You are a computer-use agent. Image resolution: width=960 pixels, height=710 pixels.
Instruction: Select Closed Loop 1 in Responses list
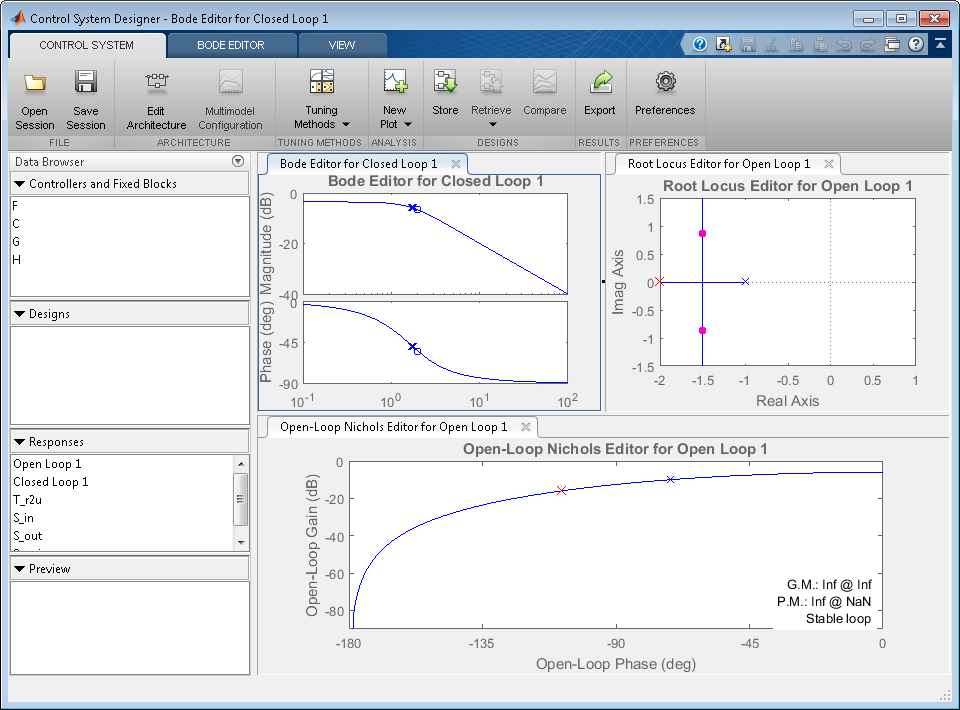pos(51,482)
